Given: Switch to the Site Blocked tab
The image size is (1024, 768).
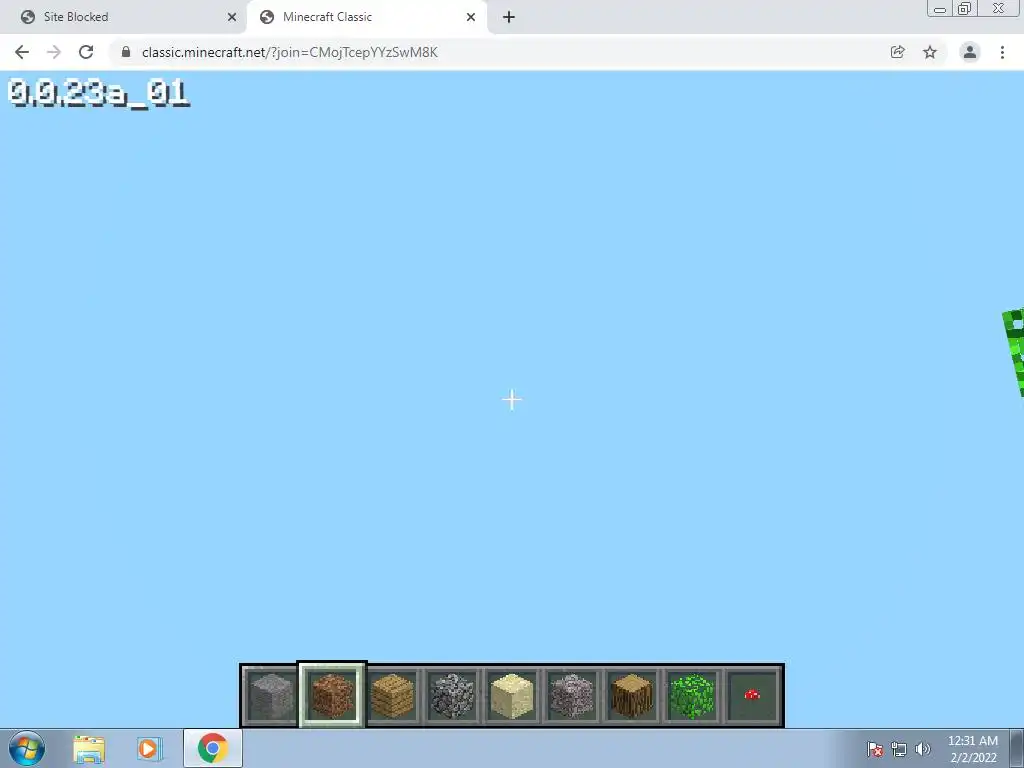Looking at the screenshot, I should (123, 17).
